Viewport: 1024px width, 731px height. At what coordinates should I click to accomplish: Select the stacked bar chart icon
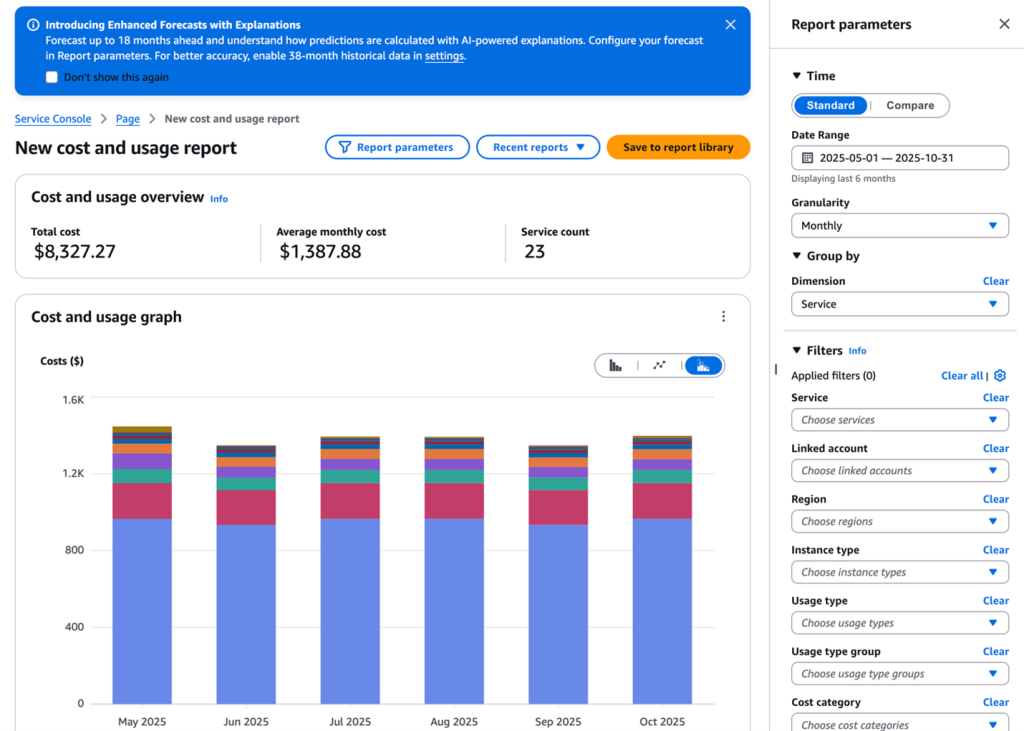pos(704,366)
